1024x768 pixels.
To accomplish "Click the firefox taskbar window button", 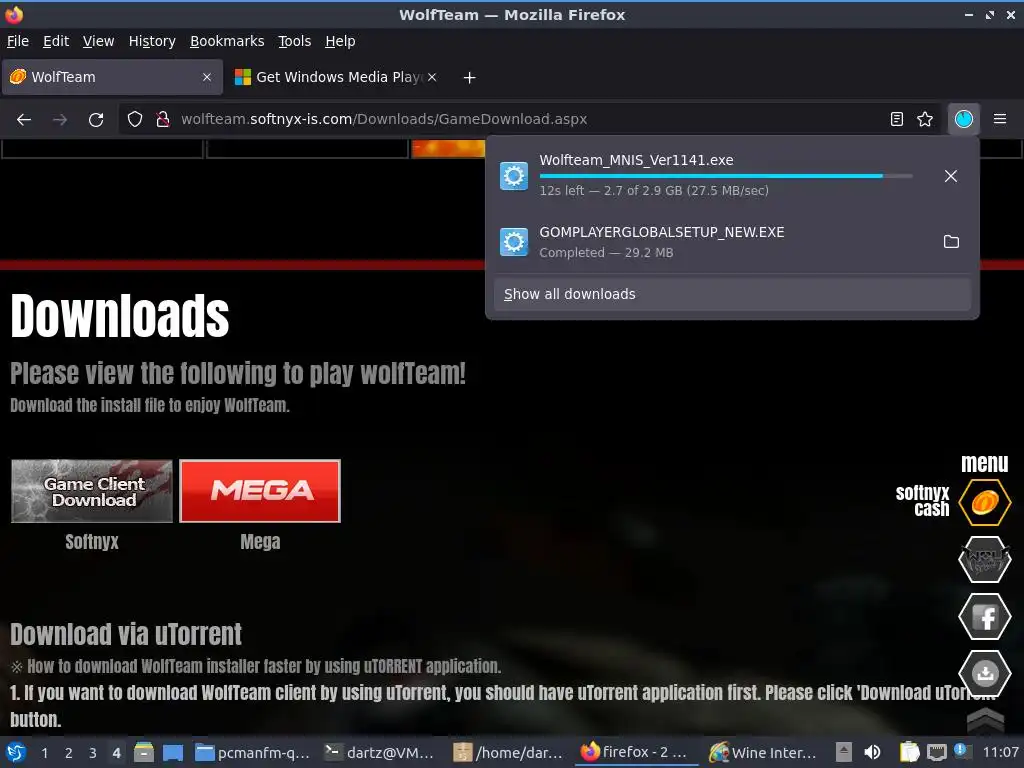I will [x=637, y=752].
